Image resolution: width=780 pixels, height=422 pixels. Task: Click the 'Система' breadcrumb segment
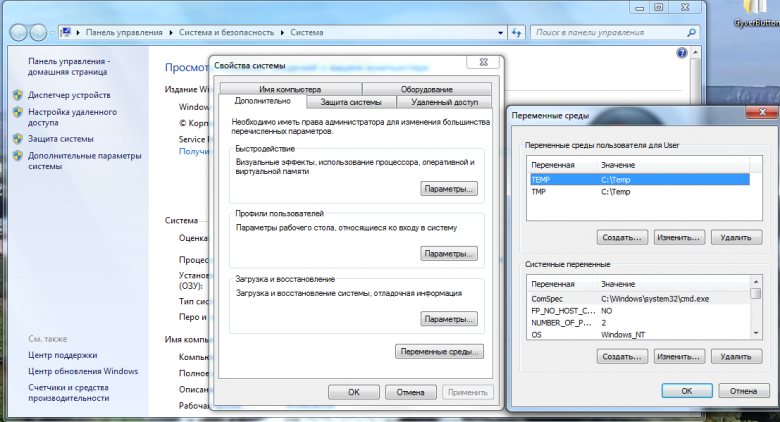[306, 32]
